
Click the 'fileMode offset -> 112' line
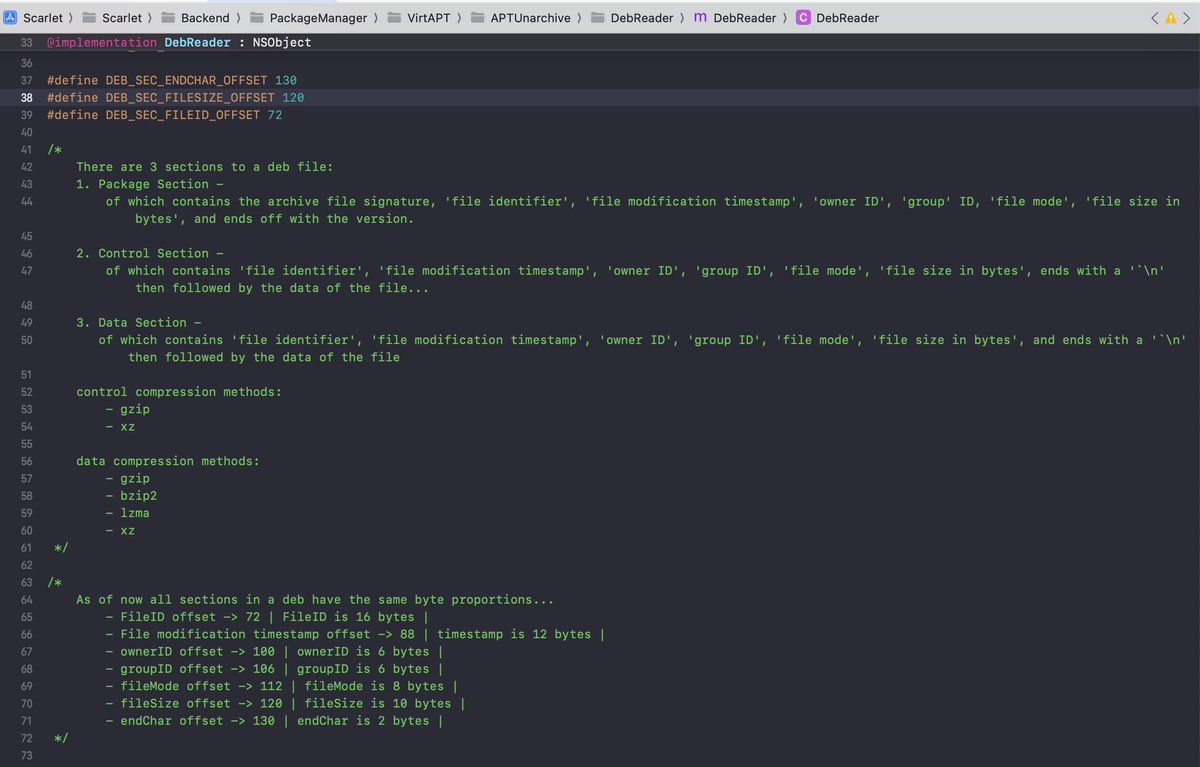point(282,686)
